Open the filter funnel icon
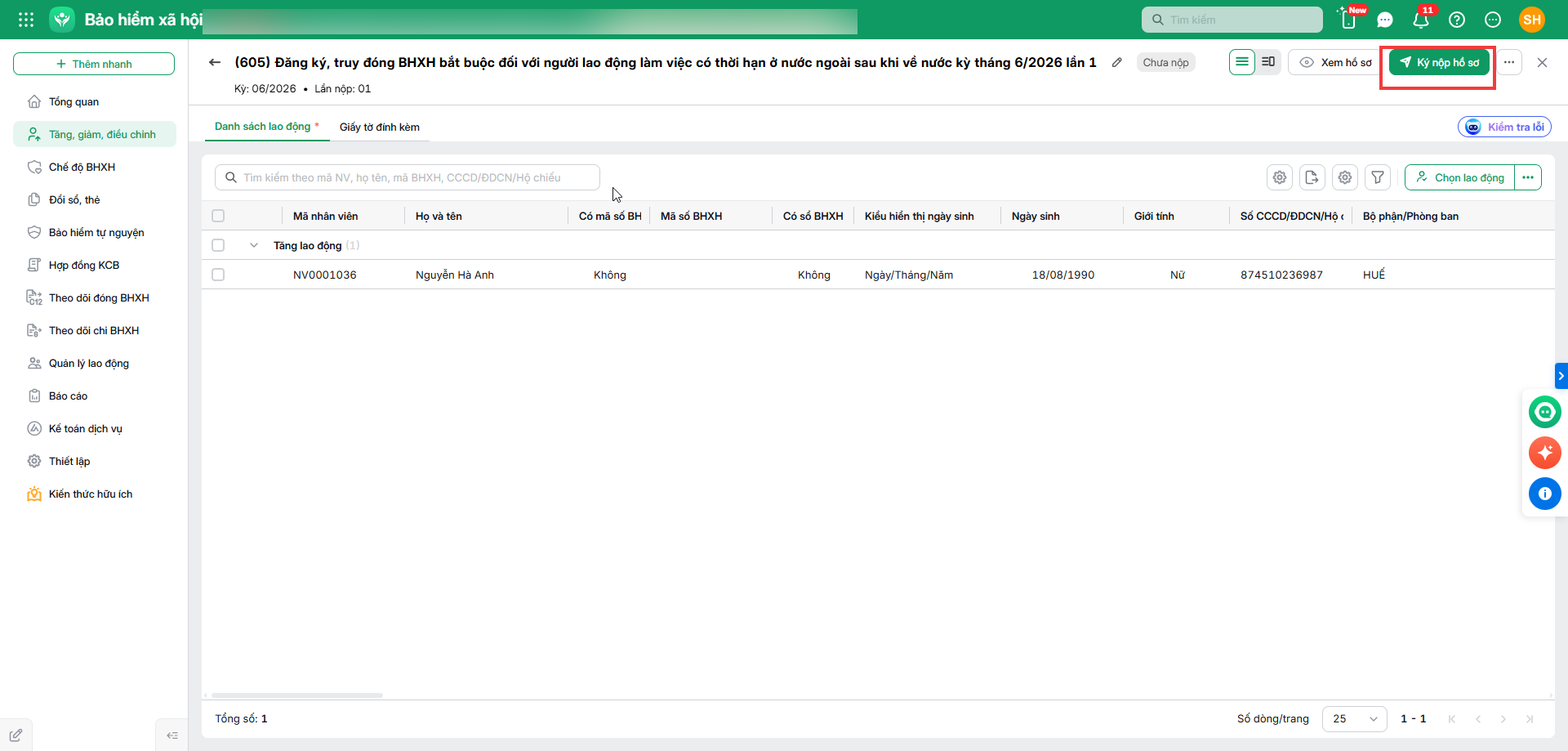 coord(1378,177)
